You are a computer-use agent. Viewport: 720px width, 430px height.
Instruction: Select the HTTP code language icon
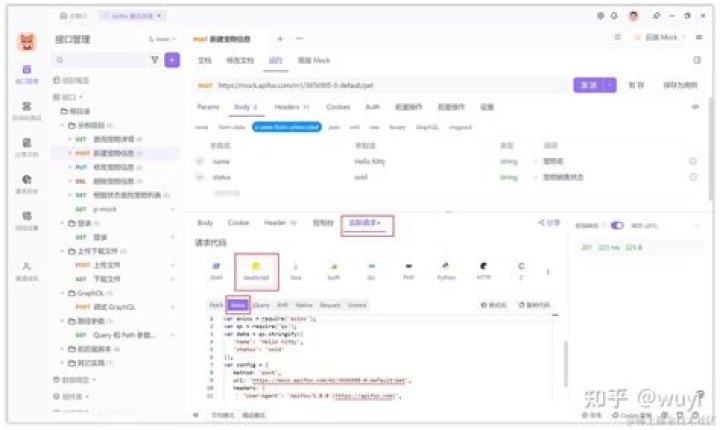pos(484,271)
